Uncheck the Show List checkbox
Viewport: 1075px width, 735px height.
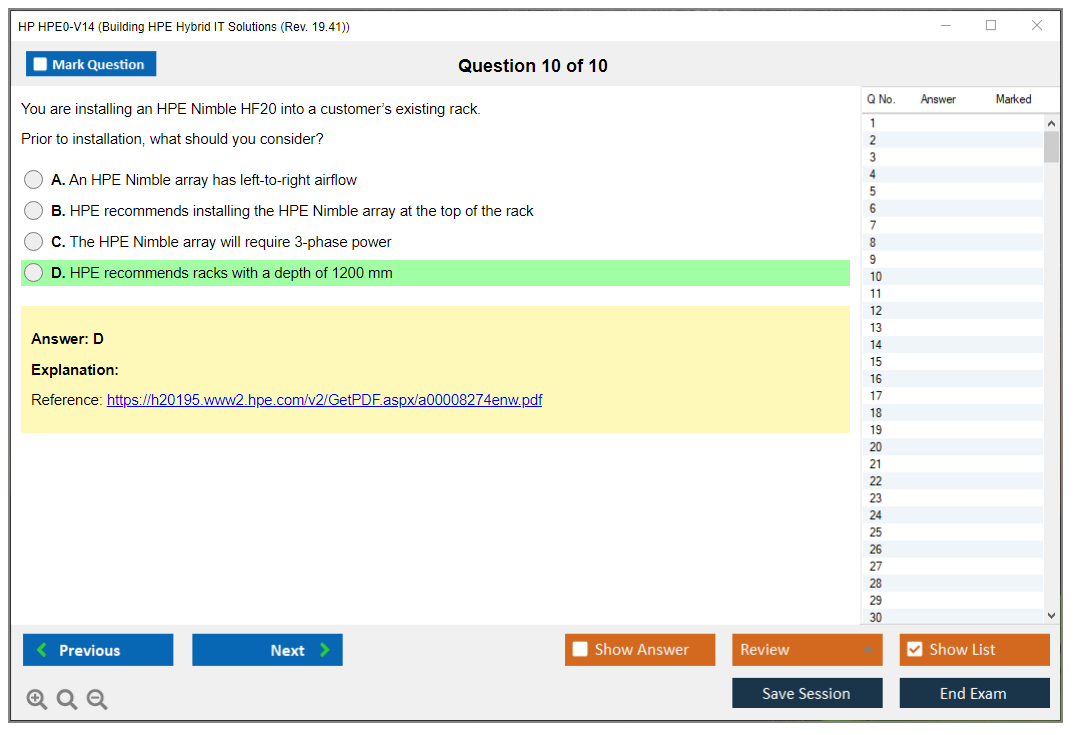[914, 650]
